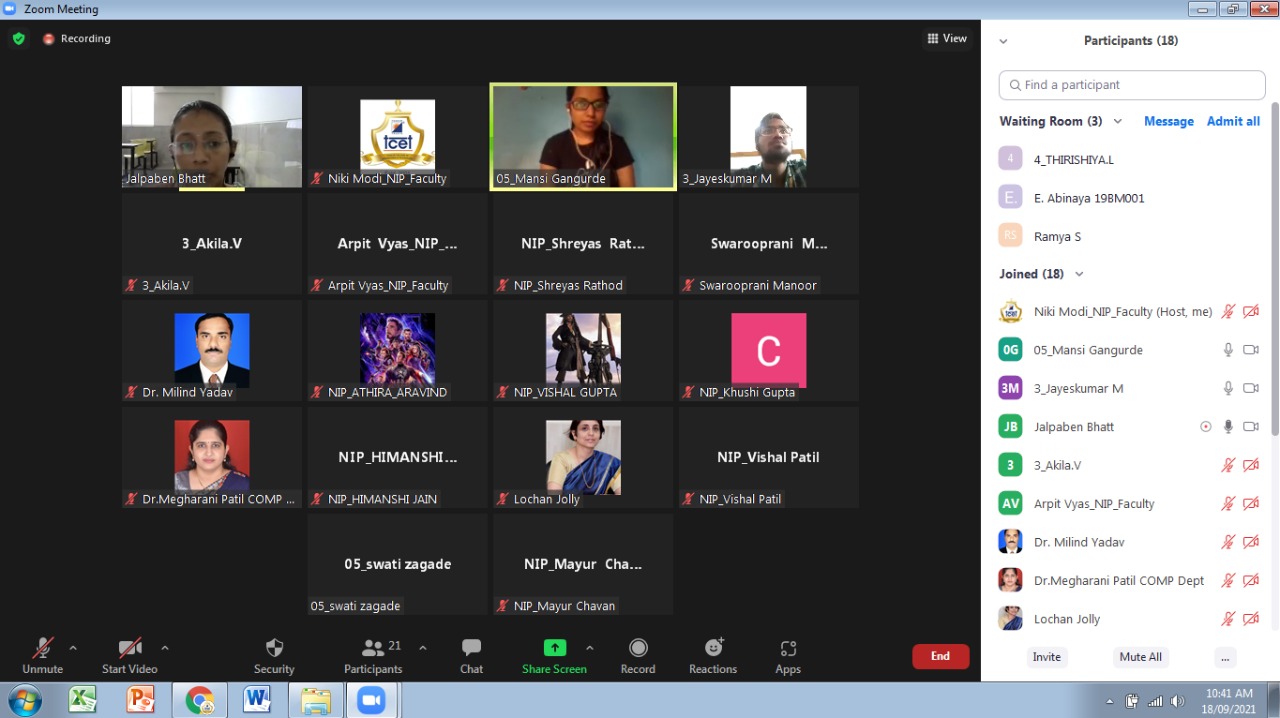Open File Explorer from the taskbar
The image size is (1280, 718).
(x=315, y=700)
